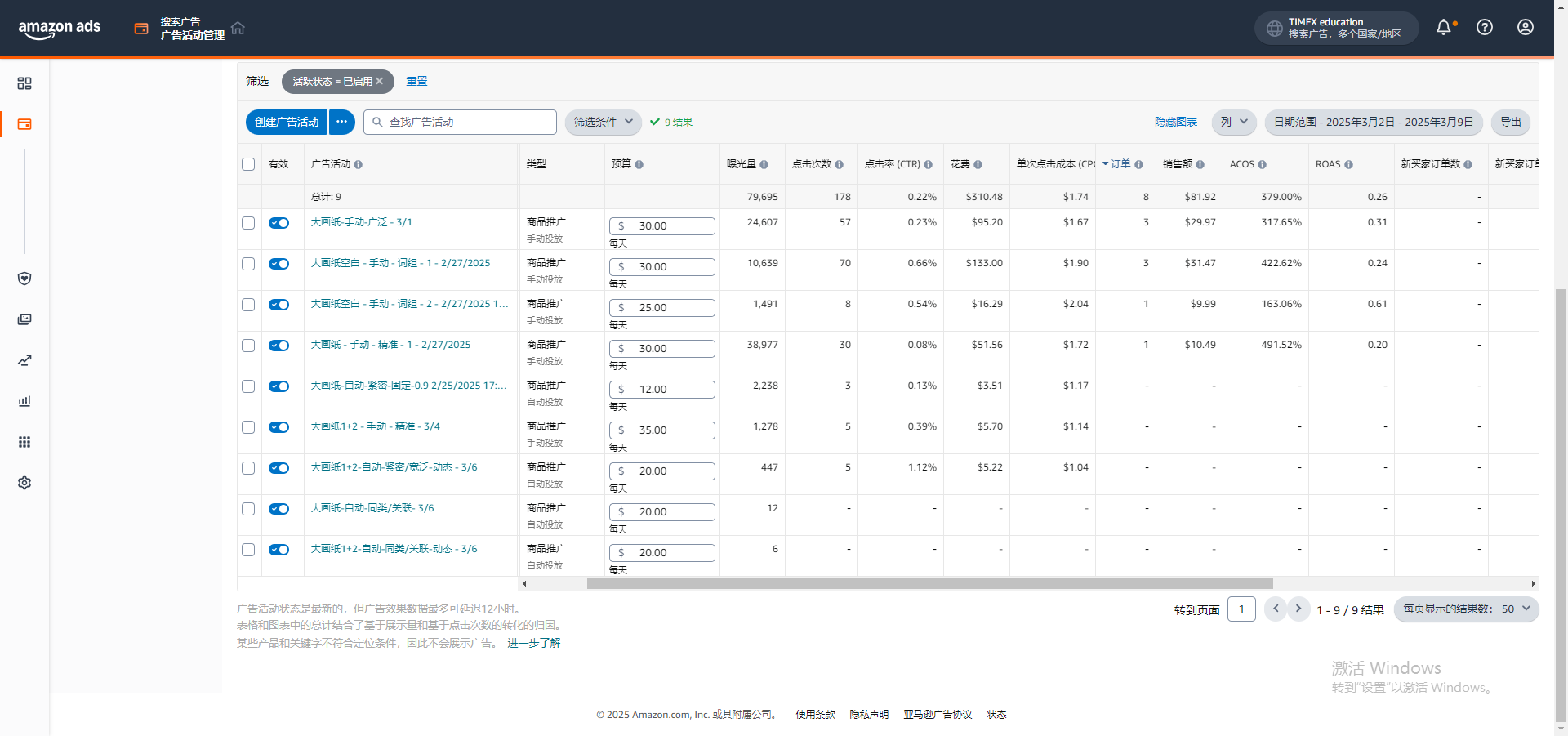Open the notifications bell icon
Viewport: 1568px width, 736px height.
click(x=1444, y=28)
